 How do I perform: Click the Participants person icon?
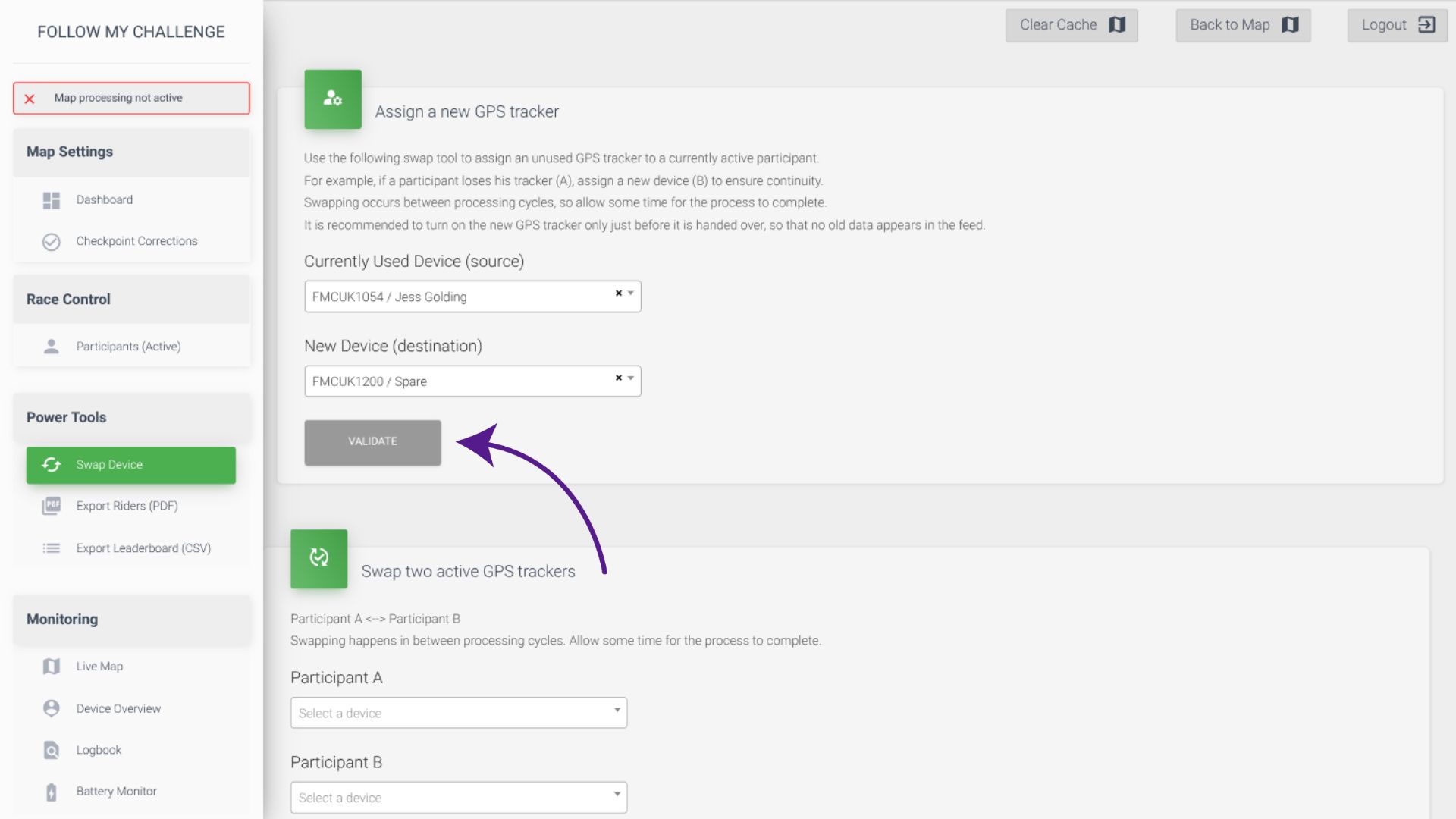point(51,347)
